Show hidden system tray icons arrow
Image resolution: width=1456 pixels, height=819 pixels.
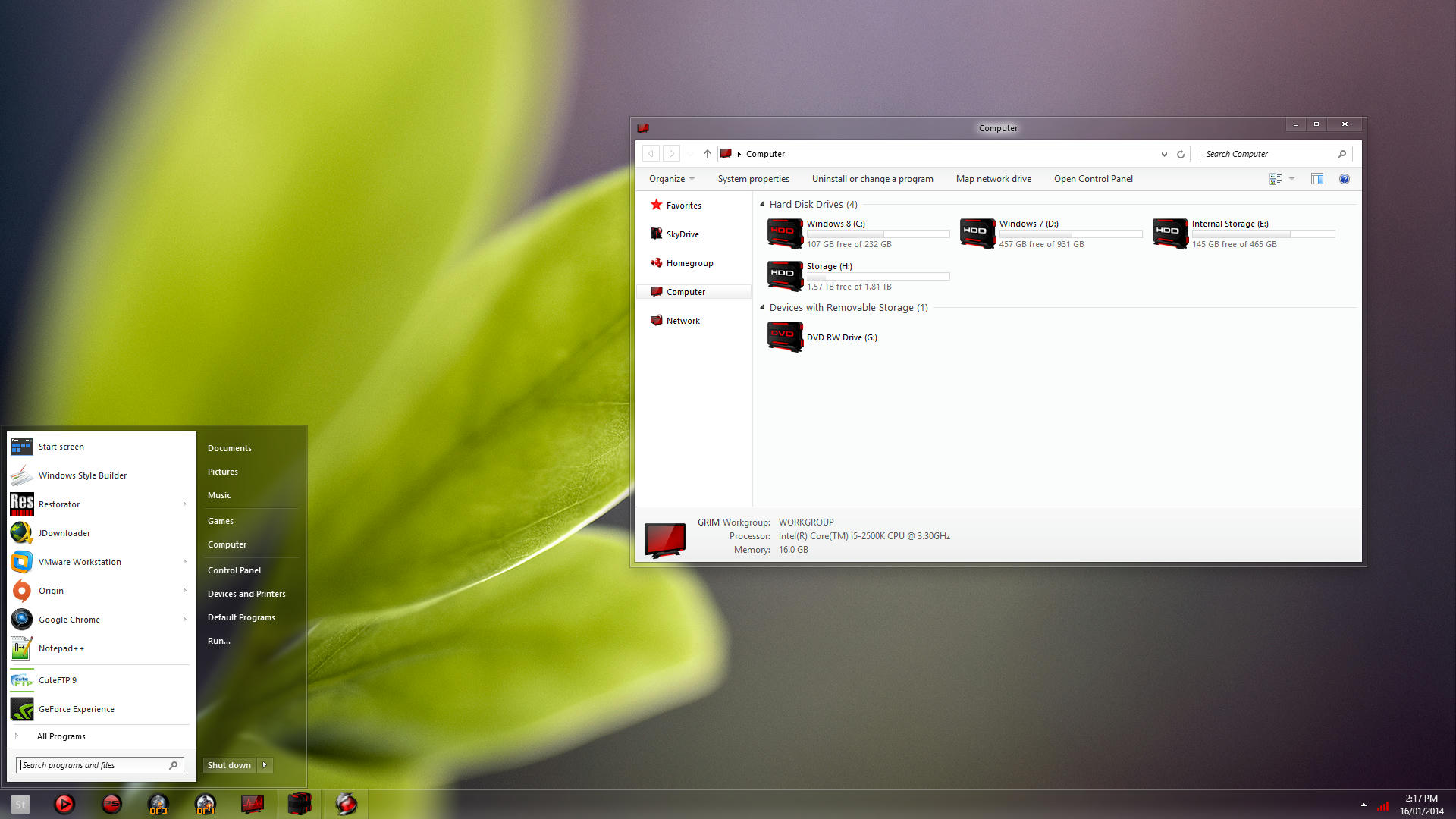pyautogui.click(x=1363, y=805)
